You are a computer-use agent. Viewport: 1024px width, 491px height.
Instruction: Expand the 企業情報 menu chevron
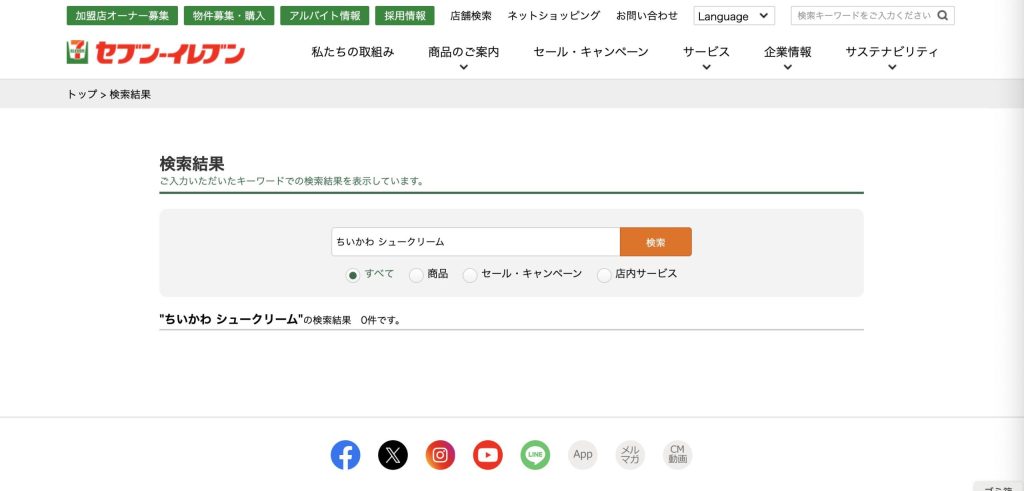788,67
